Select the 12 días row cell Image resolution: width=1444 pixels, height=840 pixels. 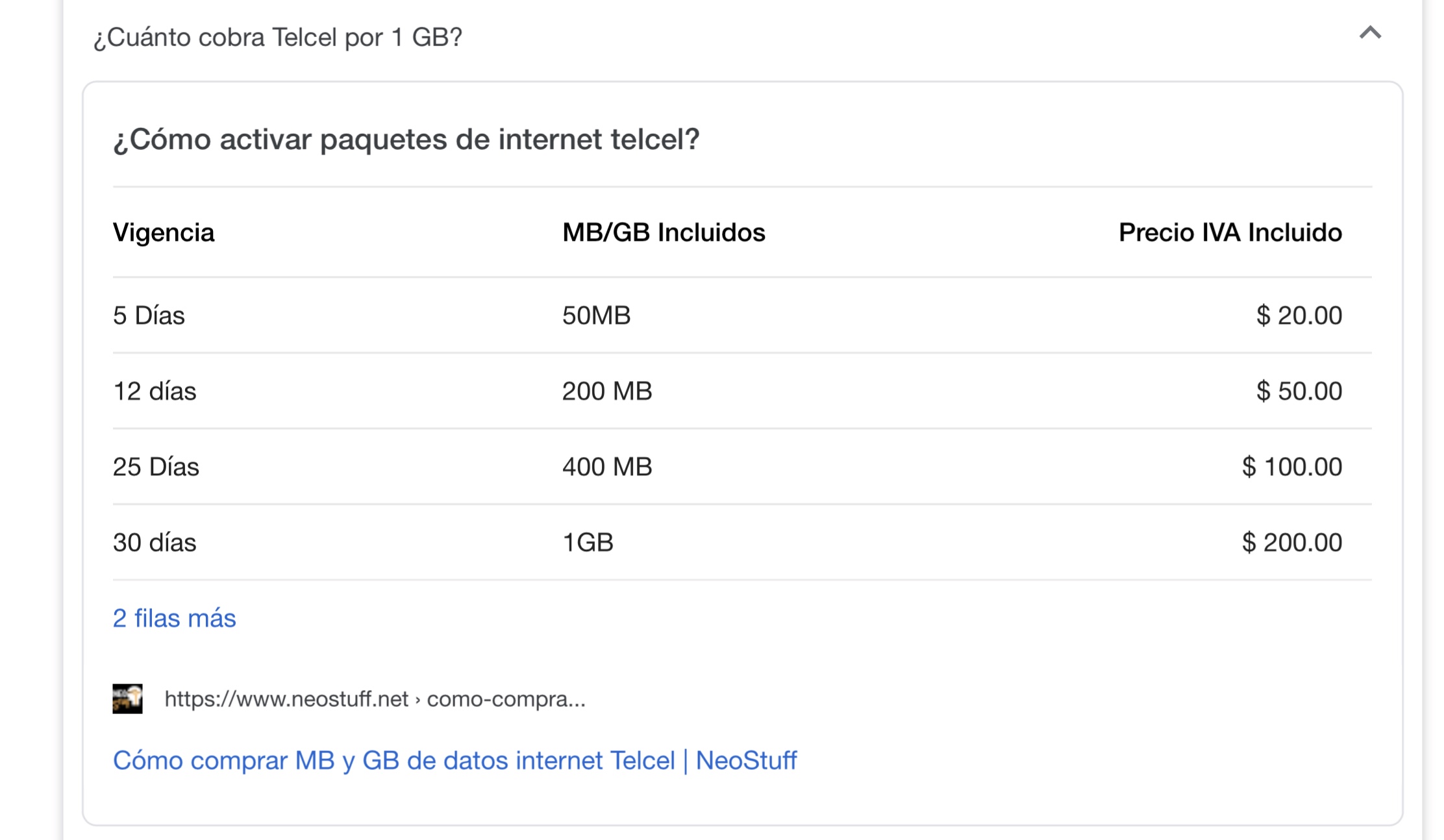click(x=155, y=391)
